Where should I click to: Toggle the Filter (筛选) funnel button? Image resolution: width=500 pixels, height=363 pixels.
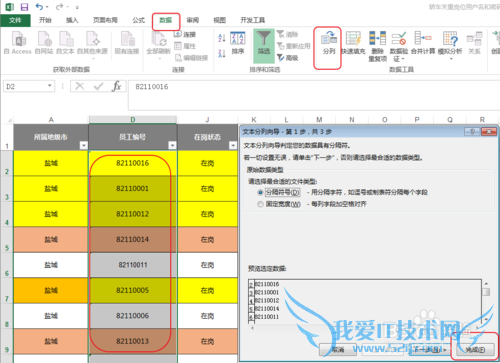click(264, 45)
